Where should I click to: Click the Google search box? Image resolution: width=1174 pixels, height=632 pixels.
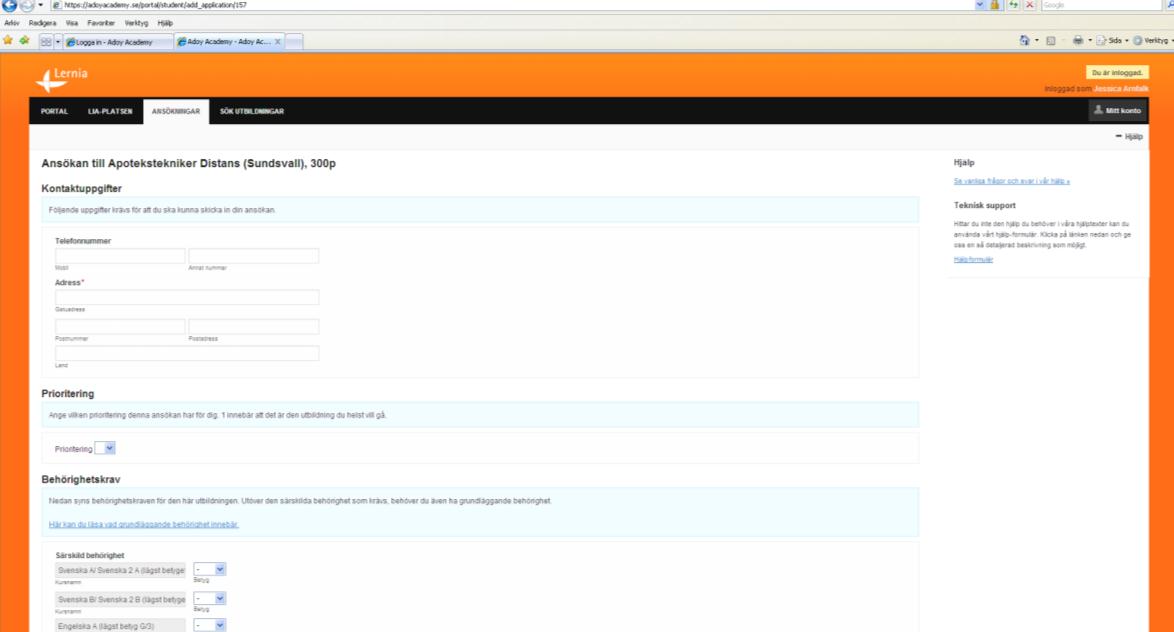click(1101, 5)
